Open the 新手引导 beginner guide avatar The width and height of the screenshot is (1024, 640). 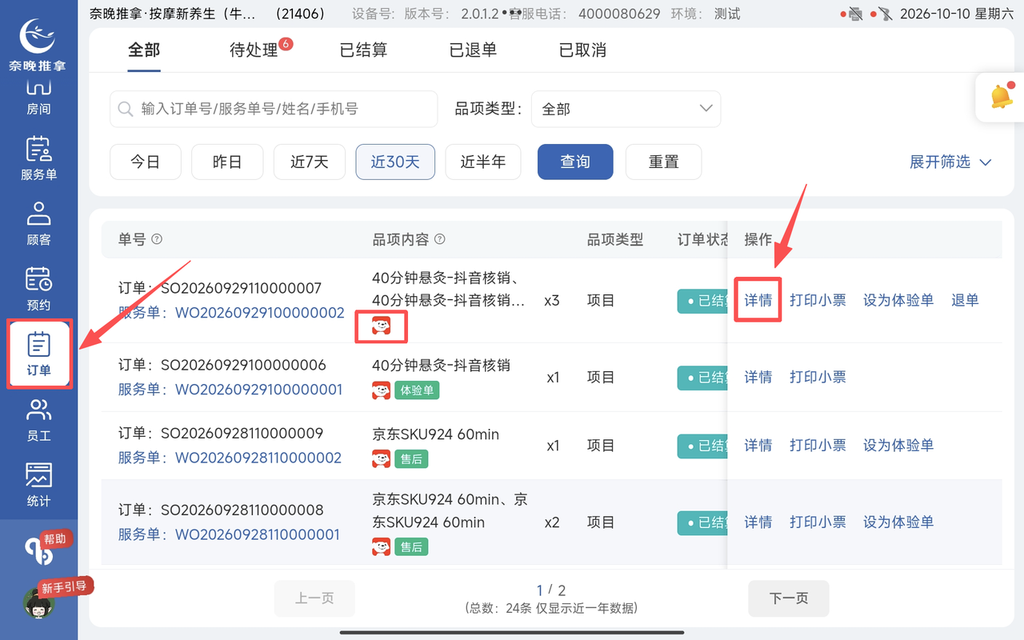pos(40,601)
